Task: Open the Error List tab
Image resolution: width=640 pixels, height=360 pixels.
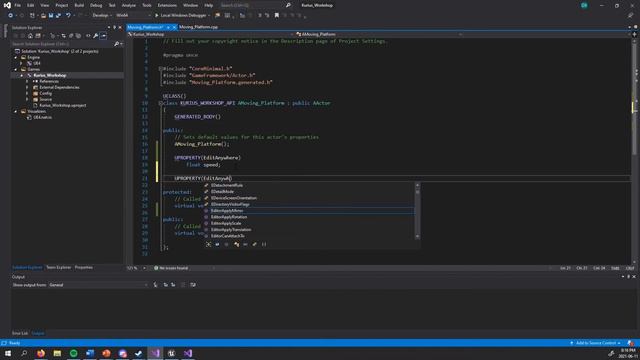Action: (20, 333)
